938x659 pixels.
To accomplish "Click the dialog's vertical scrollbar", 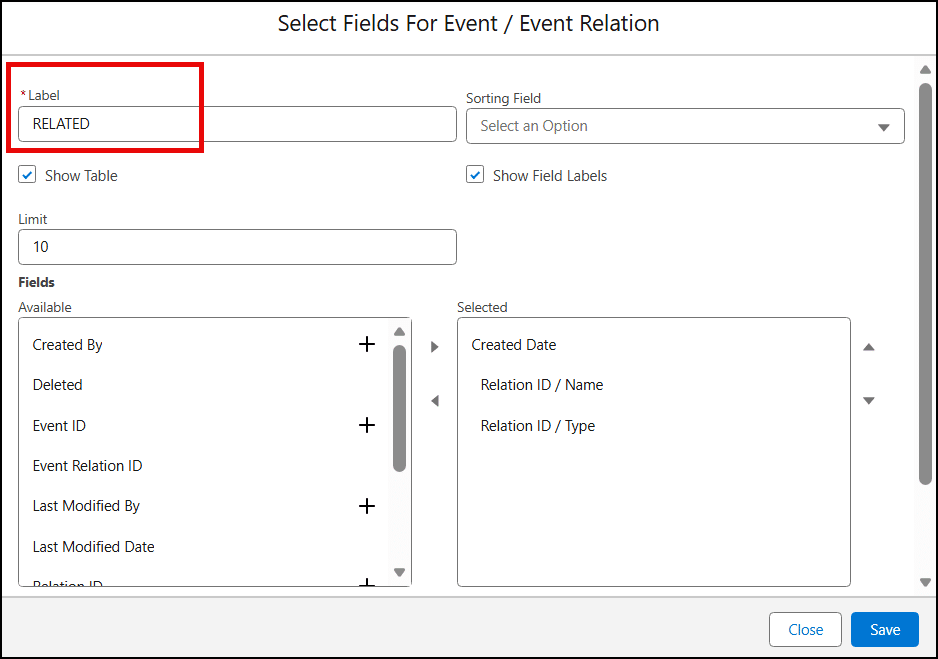I will 925,280.
